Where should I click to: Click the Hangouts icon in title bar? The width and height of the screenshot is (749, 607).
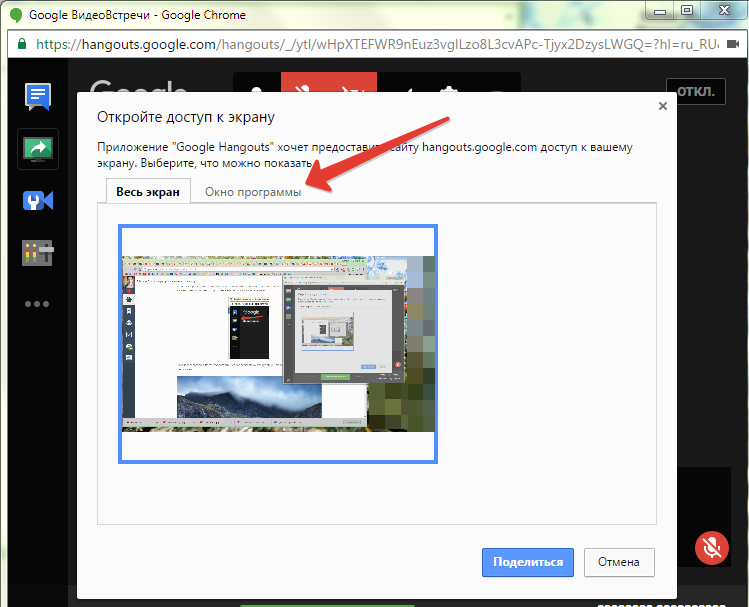tap(16, 15)
